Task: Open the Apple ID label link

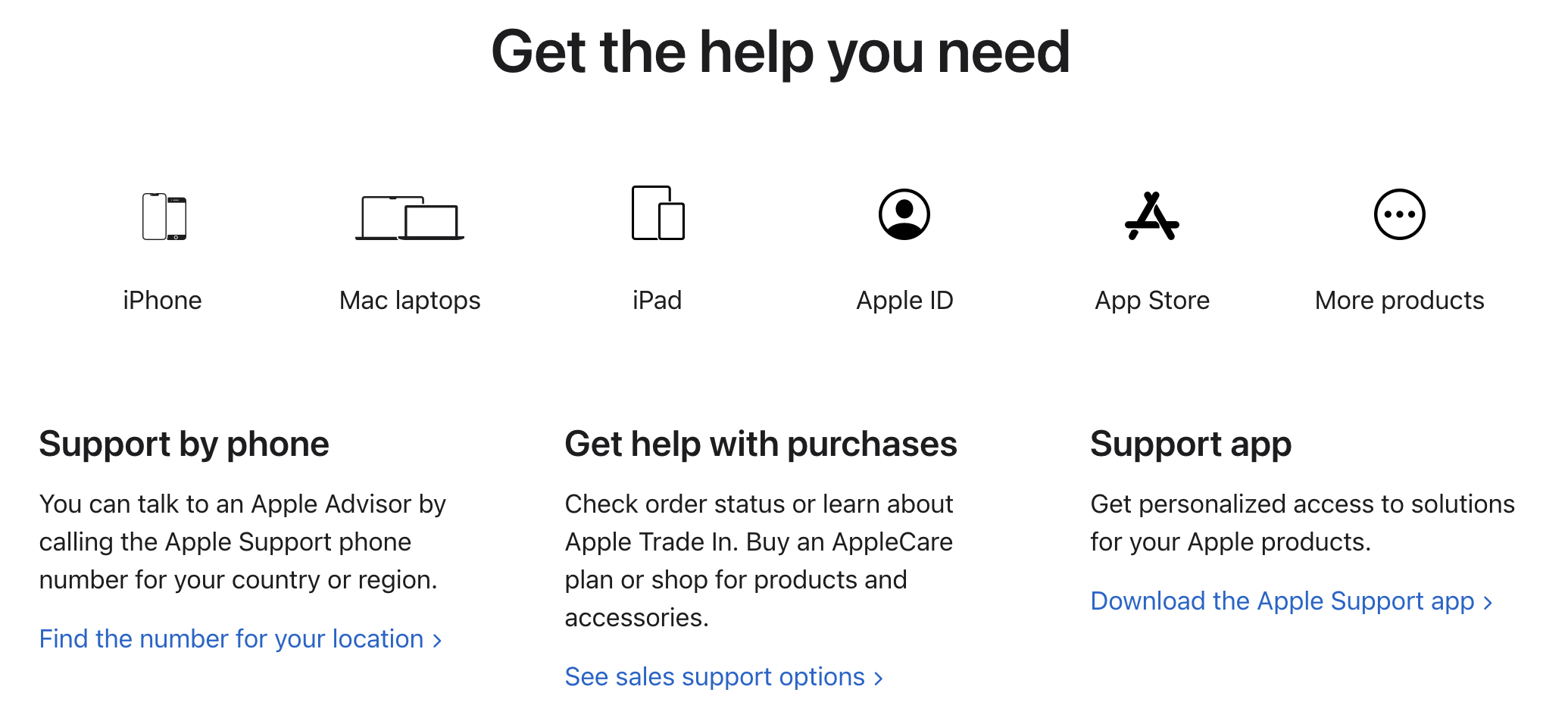Action: pos(904,301)
